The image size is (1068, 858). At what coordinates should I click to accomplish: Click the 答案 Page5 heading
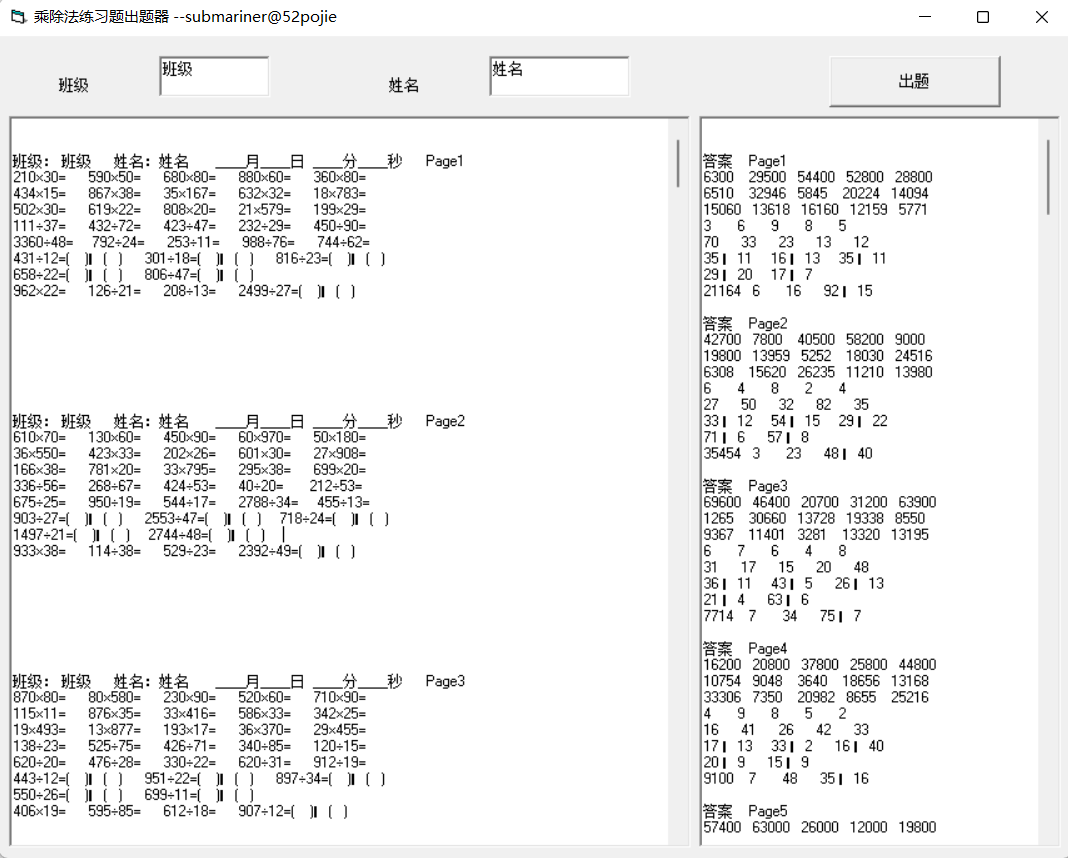[x=745, y=811]
